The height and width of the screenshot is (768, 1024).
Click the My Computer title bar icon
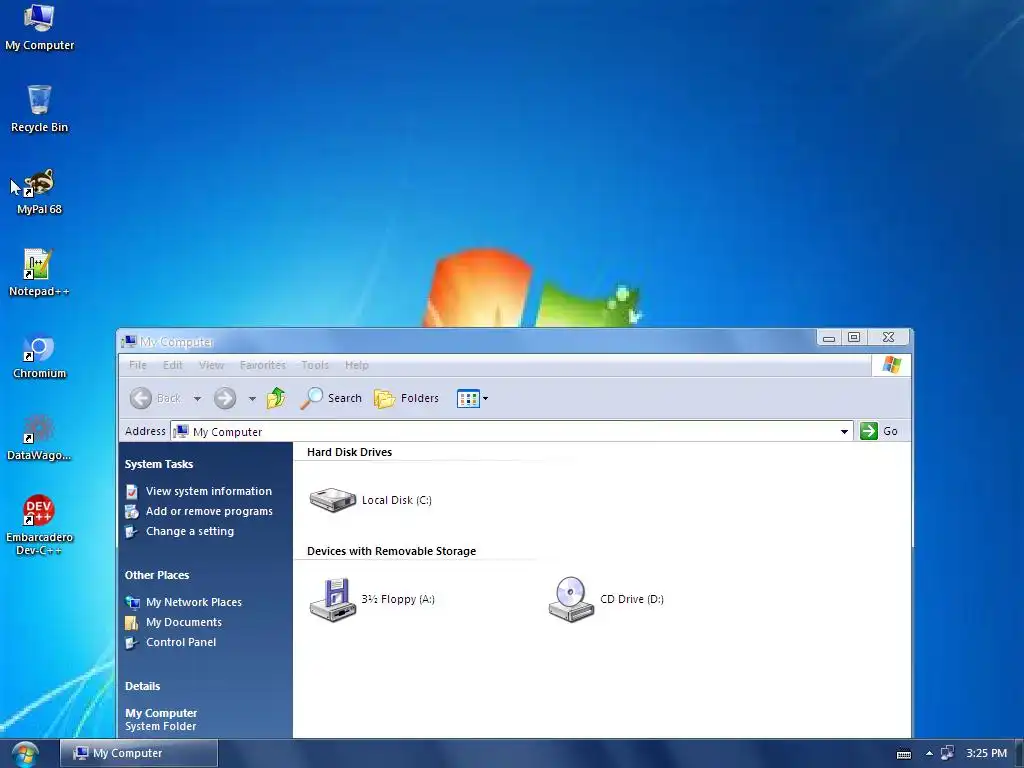point(129,342)
